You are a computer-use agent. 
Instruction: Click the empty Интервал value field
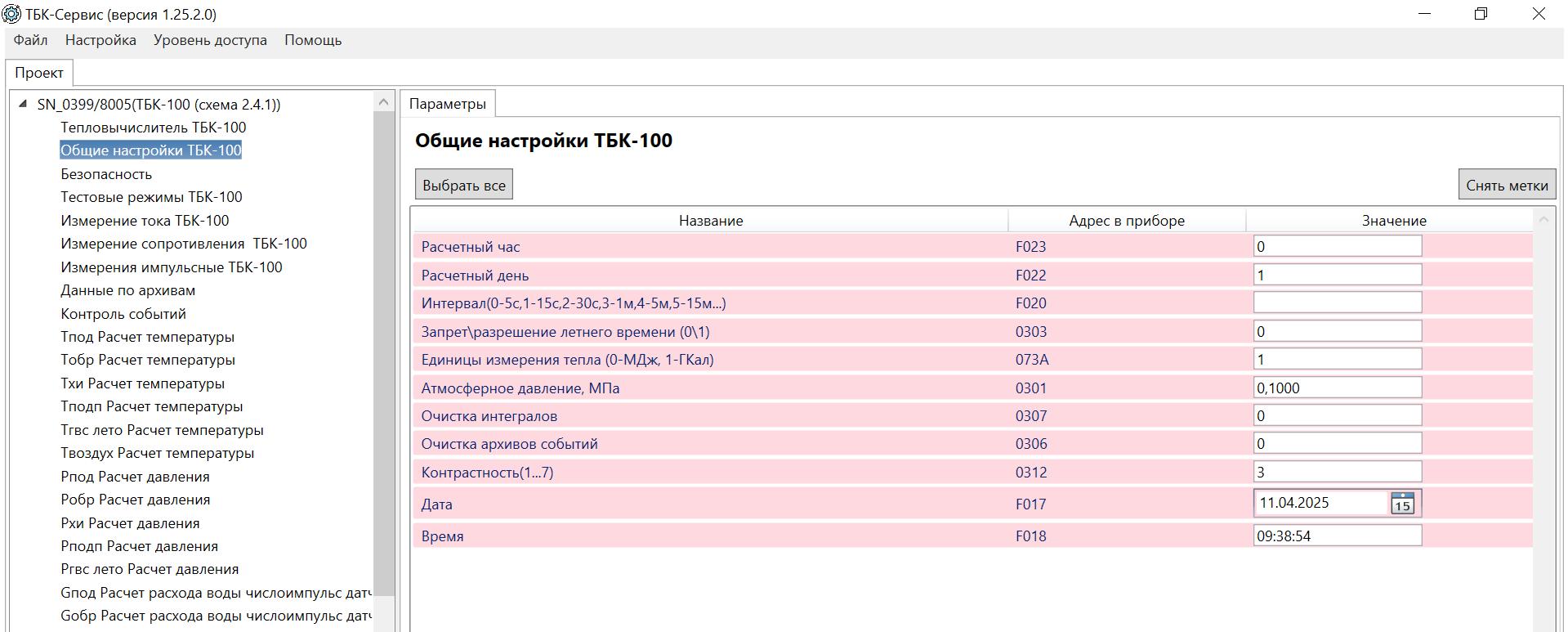[1338, 303]
